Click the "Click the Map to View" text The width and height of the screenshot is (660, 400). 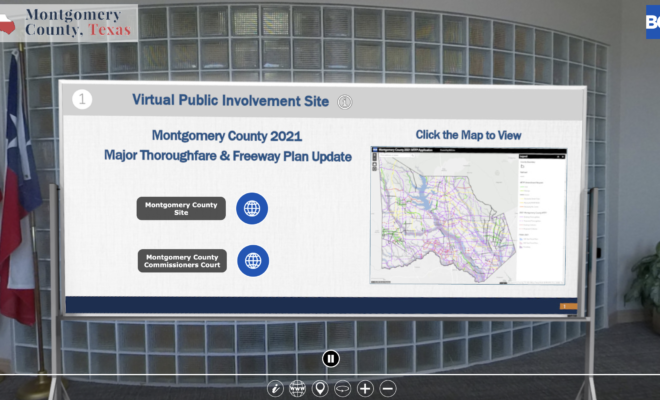468,135
